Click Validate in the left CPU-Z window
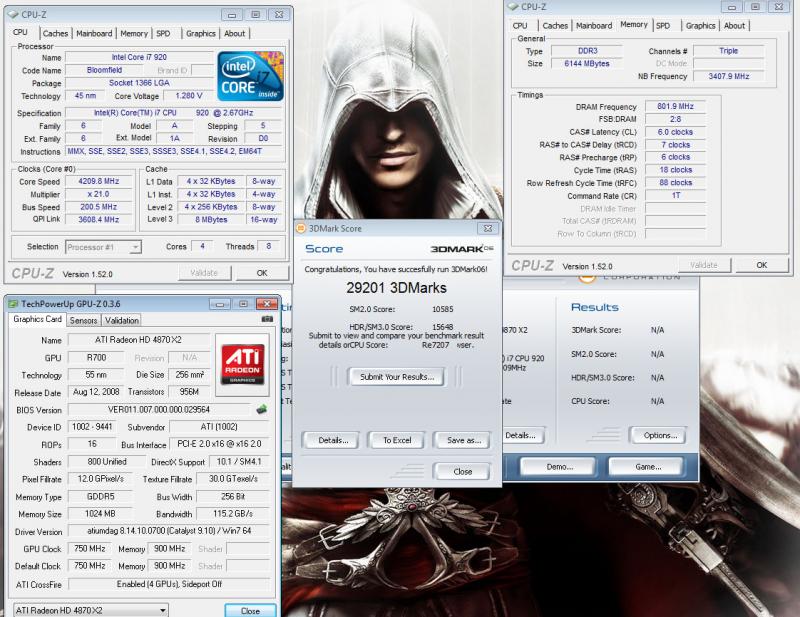Image resolution: width=800 pixels, height=617 pixels. pos(204,273)
